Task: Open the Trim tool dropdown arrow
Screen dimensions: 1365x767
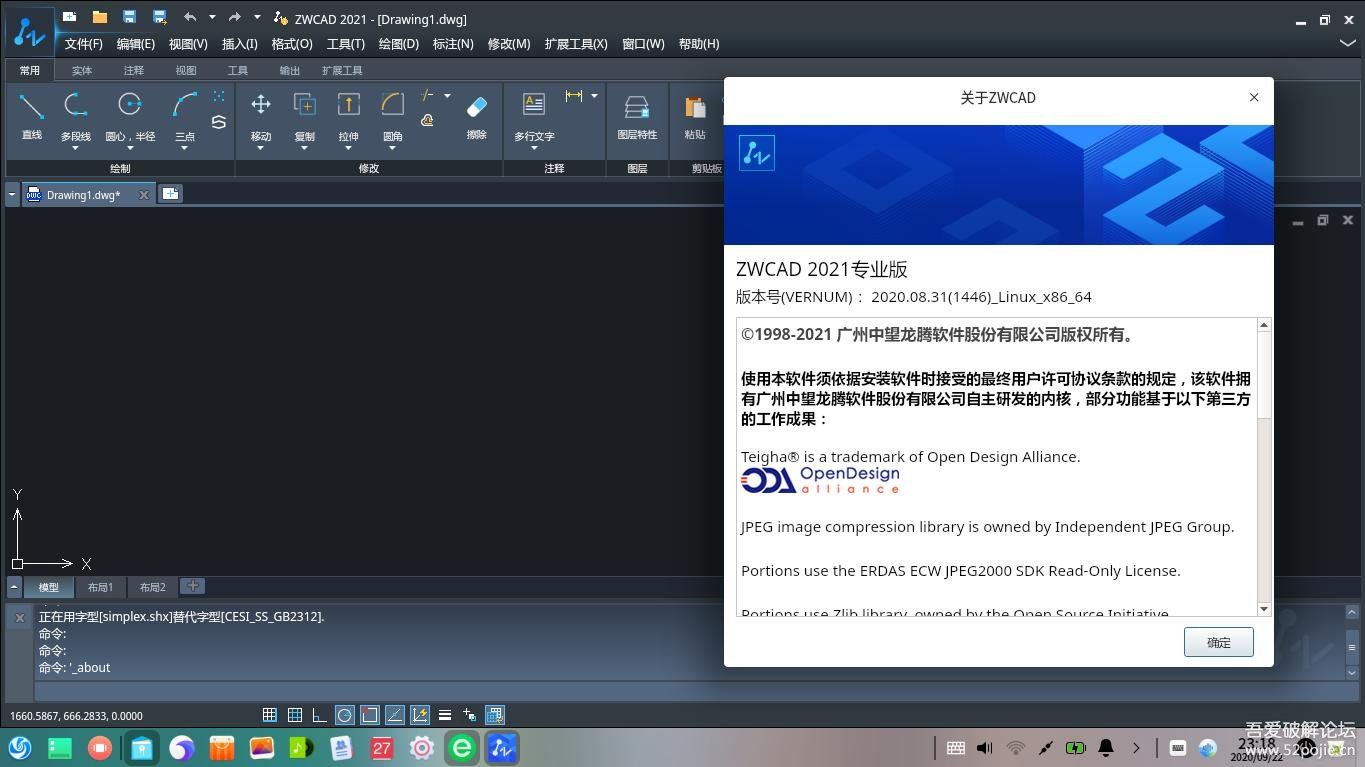Action: (447, 96)
